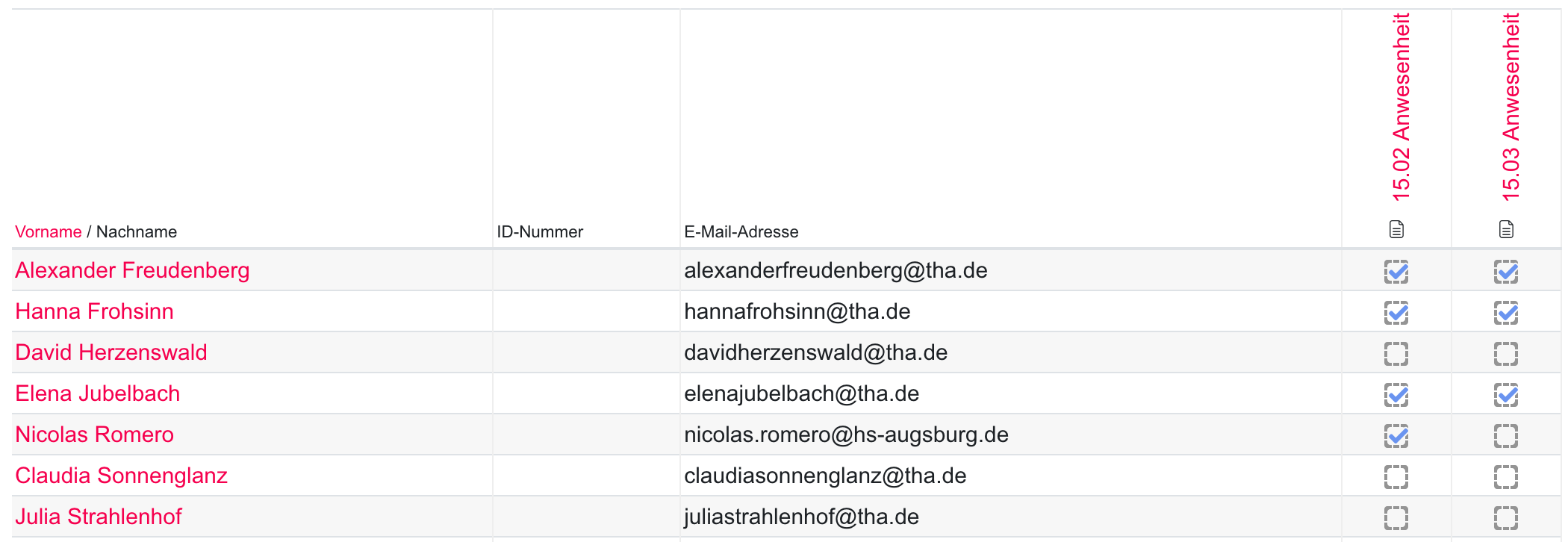Check David Herzenswald's 15.02 attendance box
This screenshot has width=1568, height=542.
click(x=1396, y=354)
